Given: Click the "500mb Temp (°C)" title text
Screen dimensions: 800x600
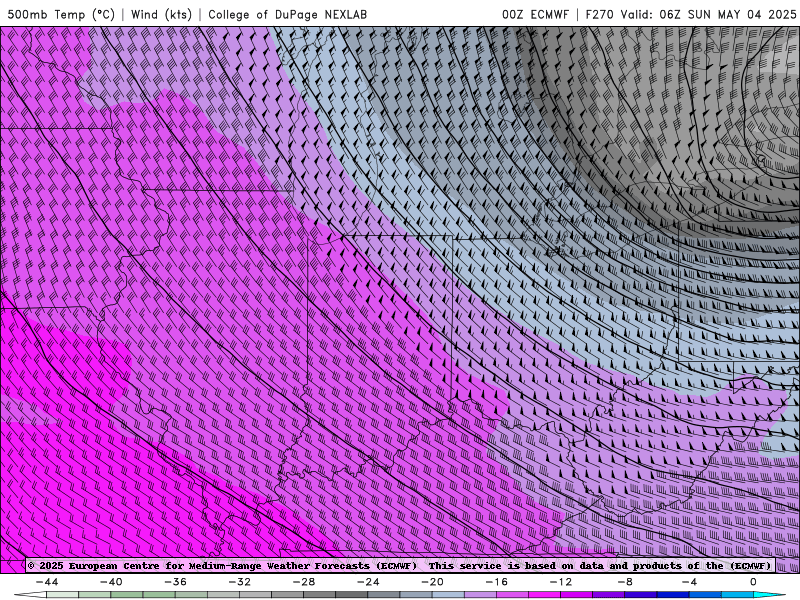Looking at the screenshot, I should point(61,14).
